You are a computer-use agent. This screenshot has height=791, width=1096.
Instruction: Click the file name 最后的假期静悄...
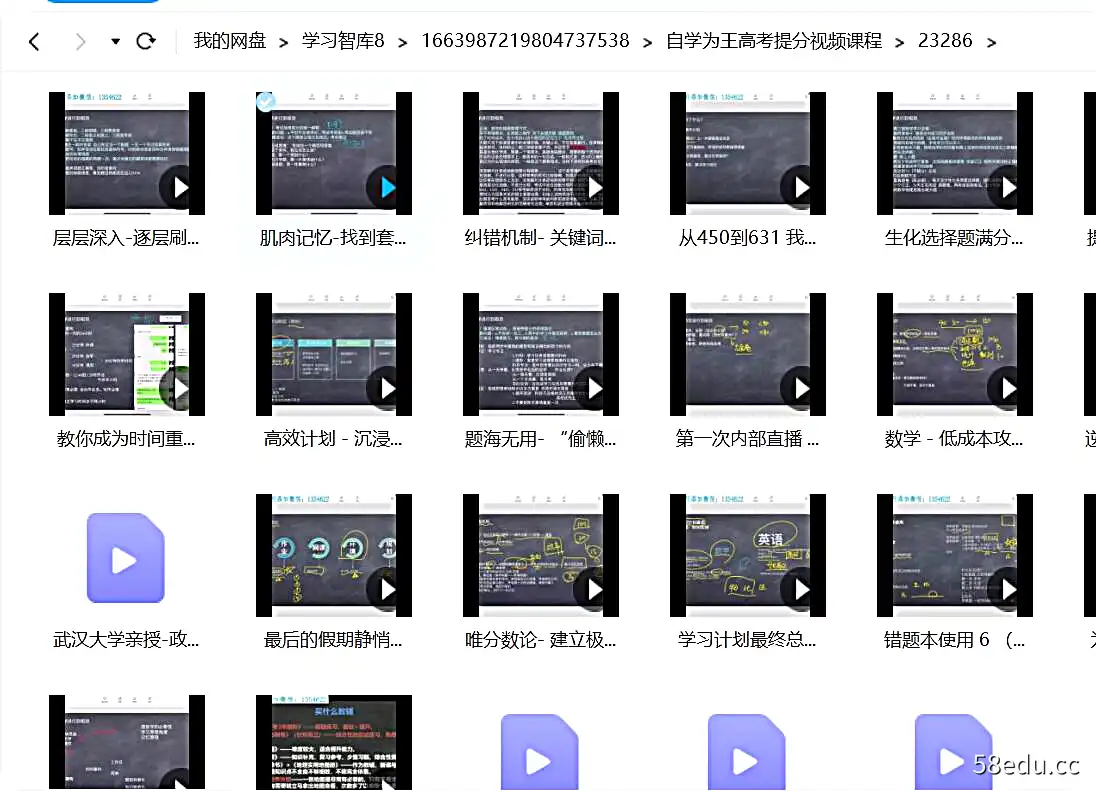(333, 639)
